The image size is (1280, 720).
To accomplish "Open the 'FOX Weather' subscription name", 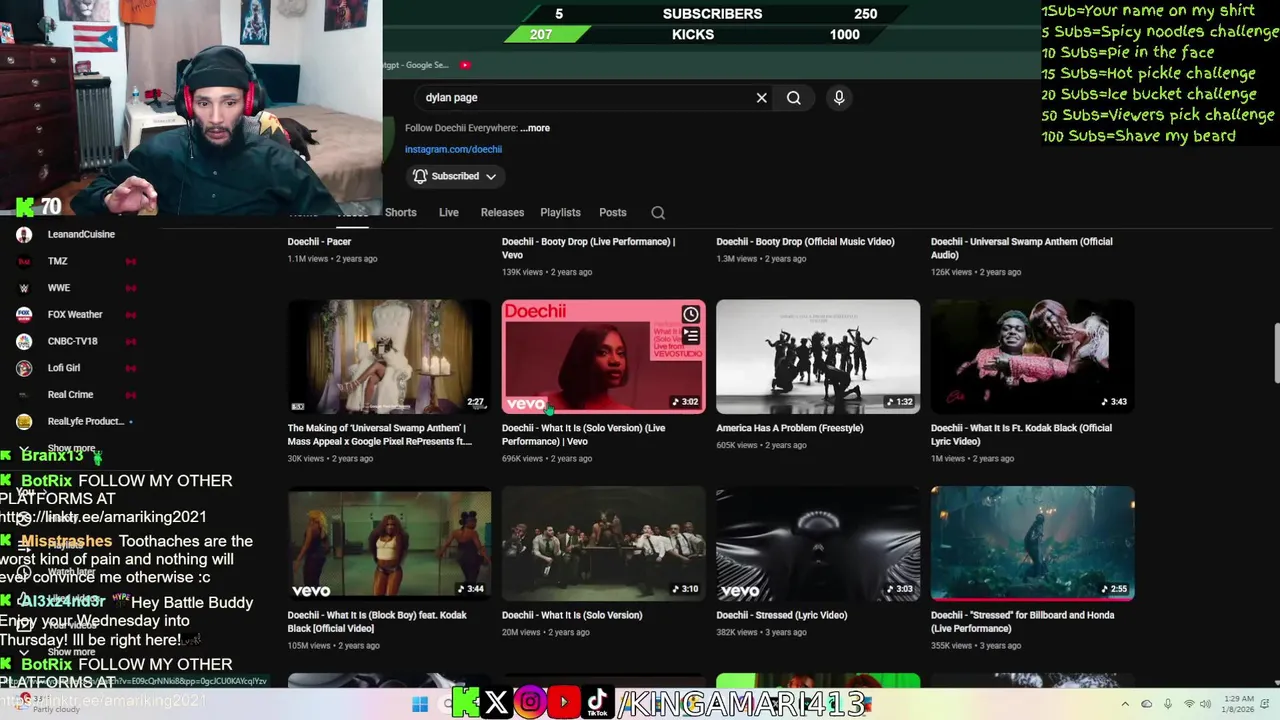I will point(75,314).
